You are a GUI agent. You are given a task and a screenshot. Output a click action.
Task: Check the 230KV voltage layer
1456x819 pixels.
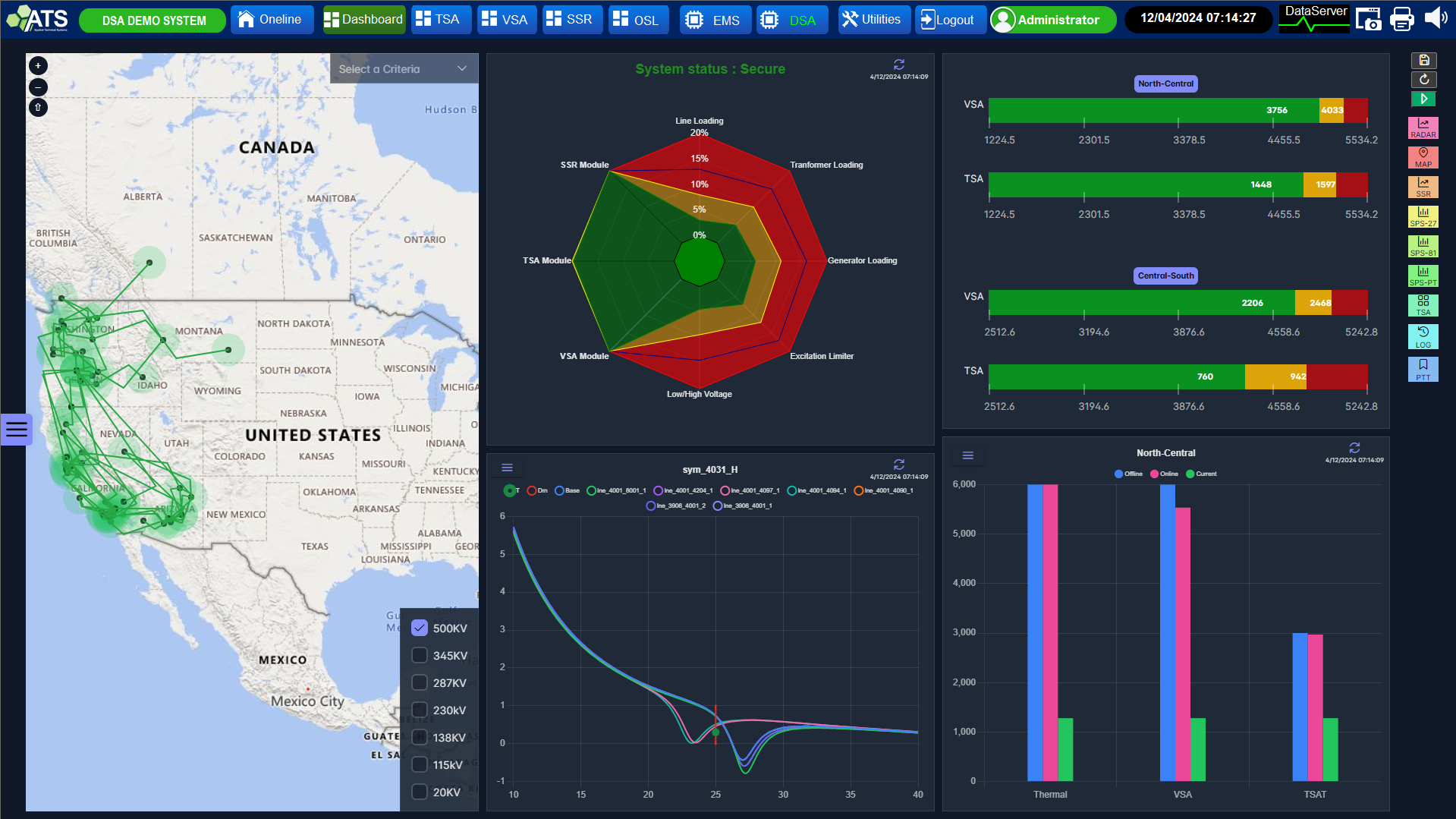click(x=420, y=710)
